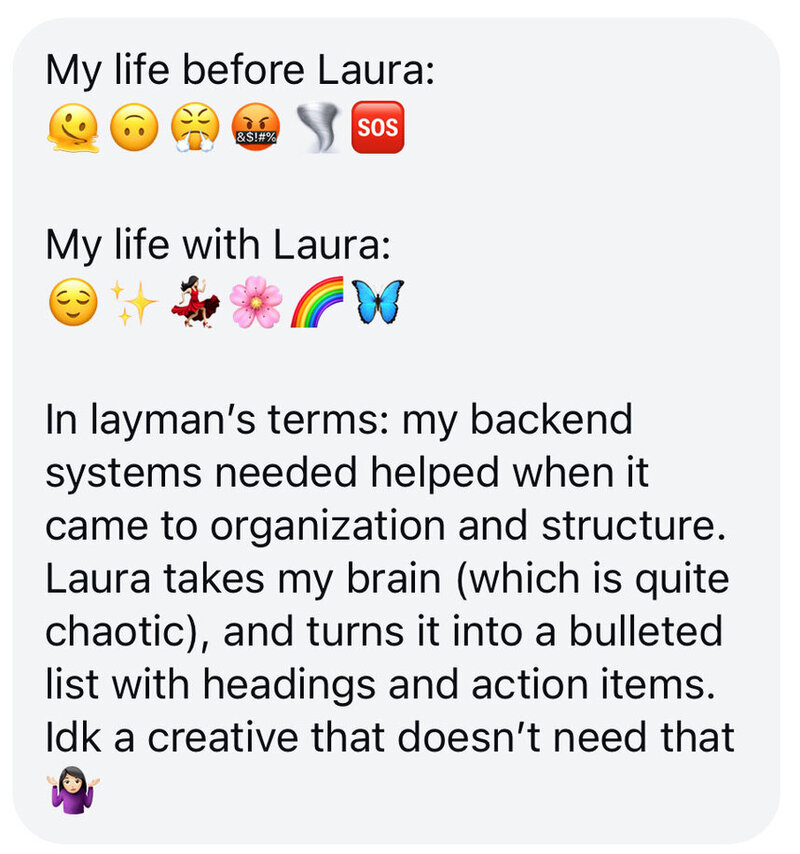Select the tornado emoji
The image size is (800, 854).
pyautogui.click(x=318, y=128)
